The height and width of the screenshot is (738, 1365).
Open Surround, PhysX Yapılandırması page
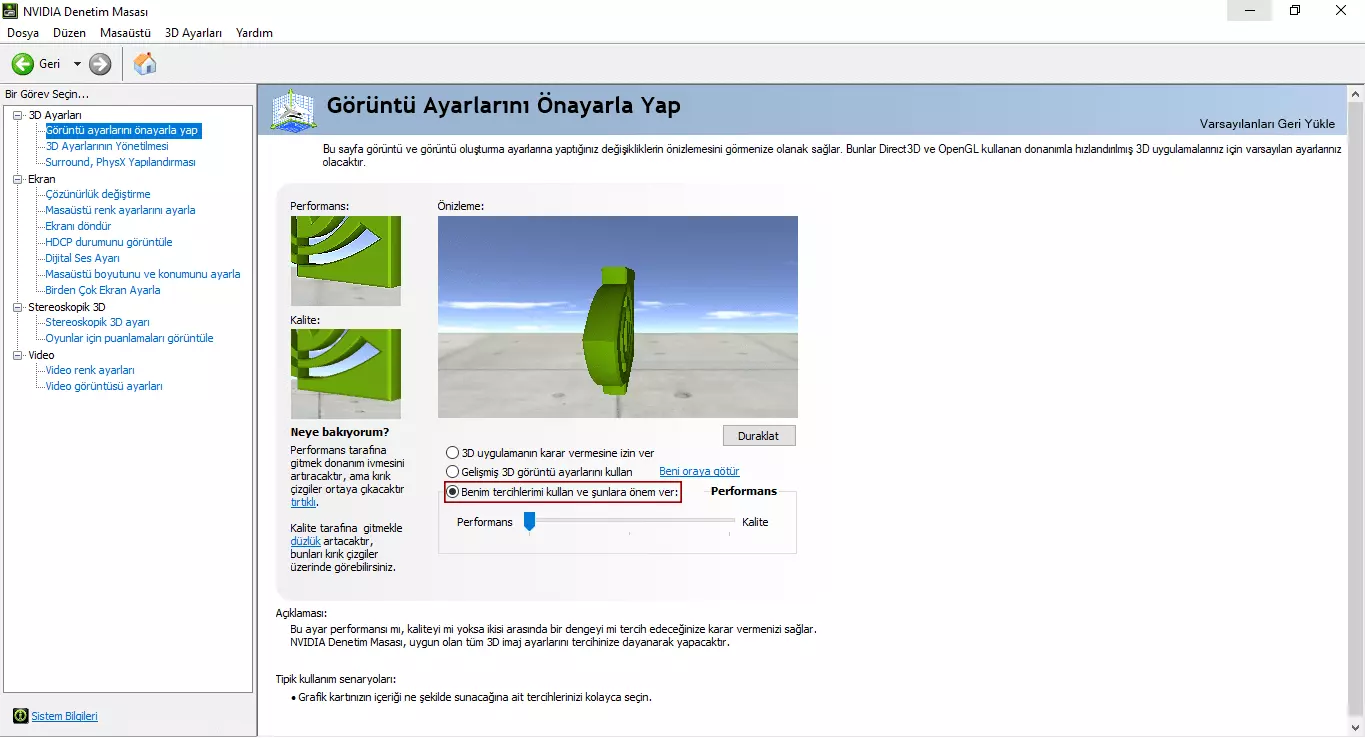120,162
